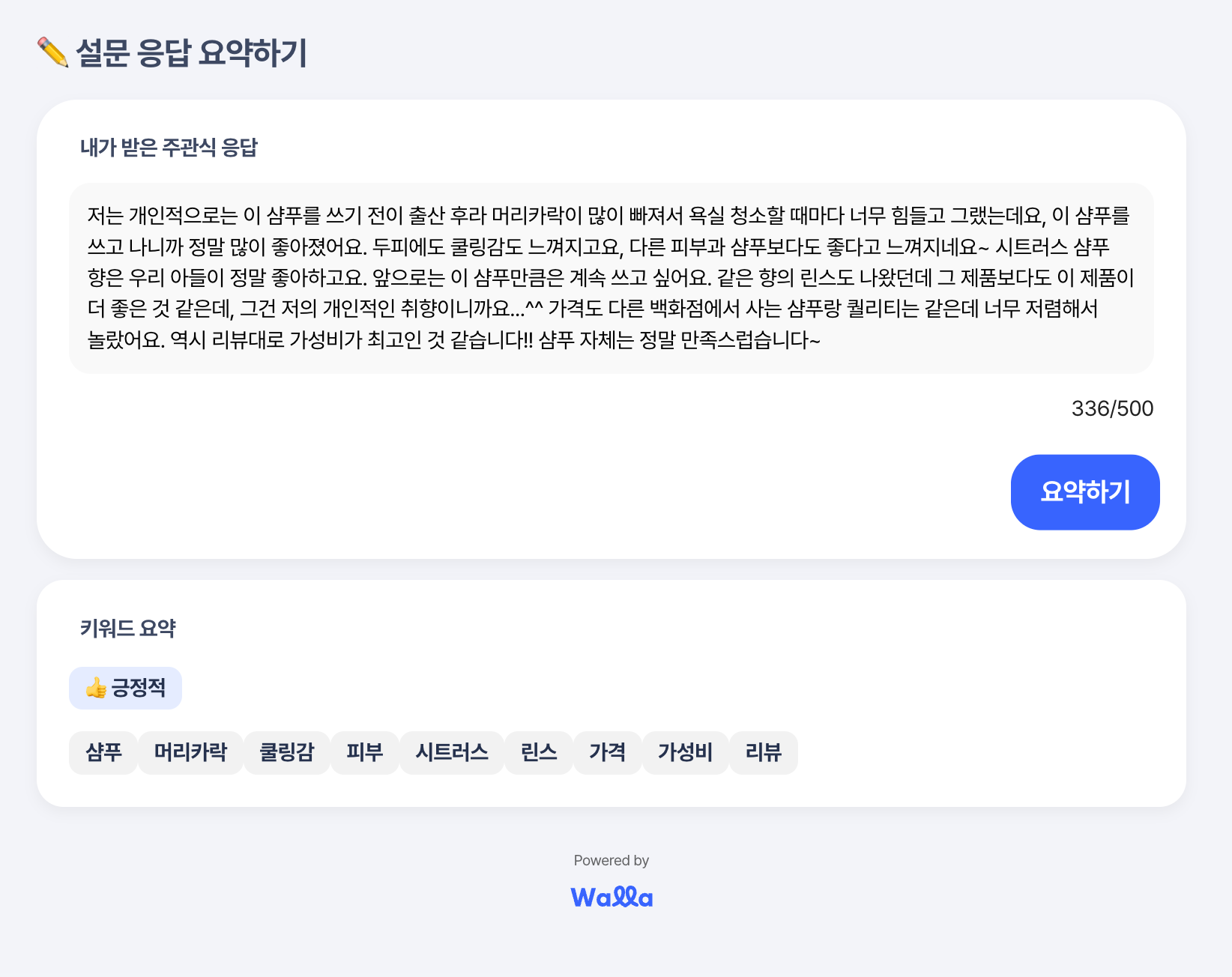Select the 쿨링감 keyword chip
This screenshot has height=977, width=1232.
coord(287,752)
